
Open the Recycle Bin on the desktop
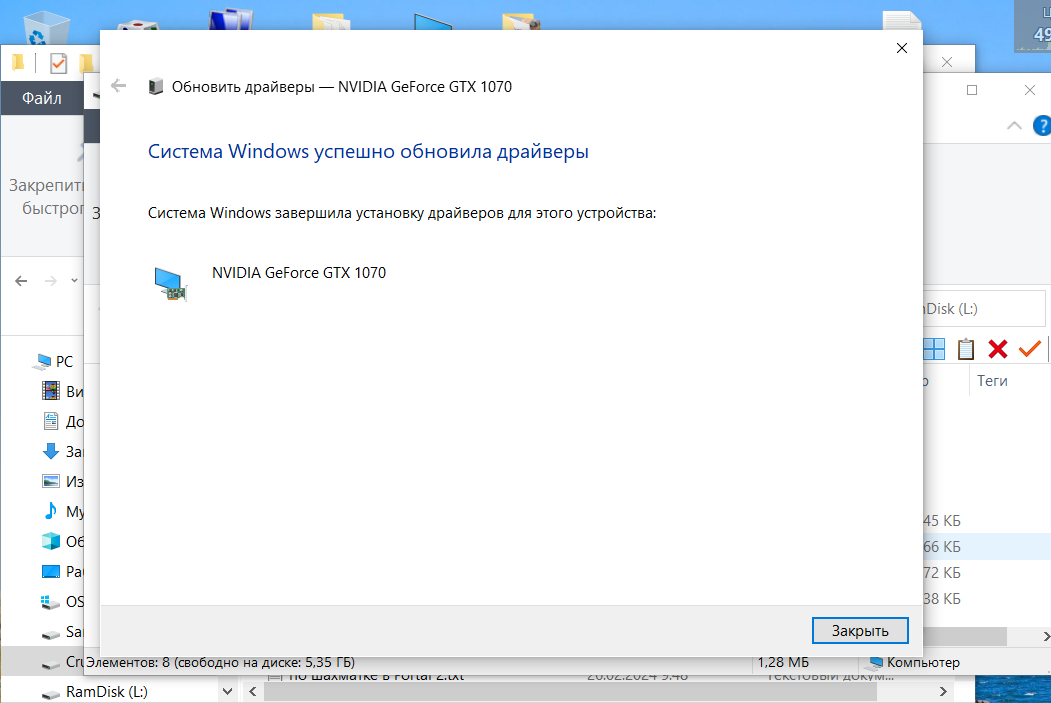tap(46, 29)
